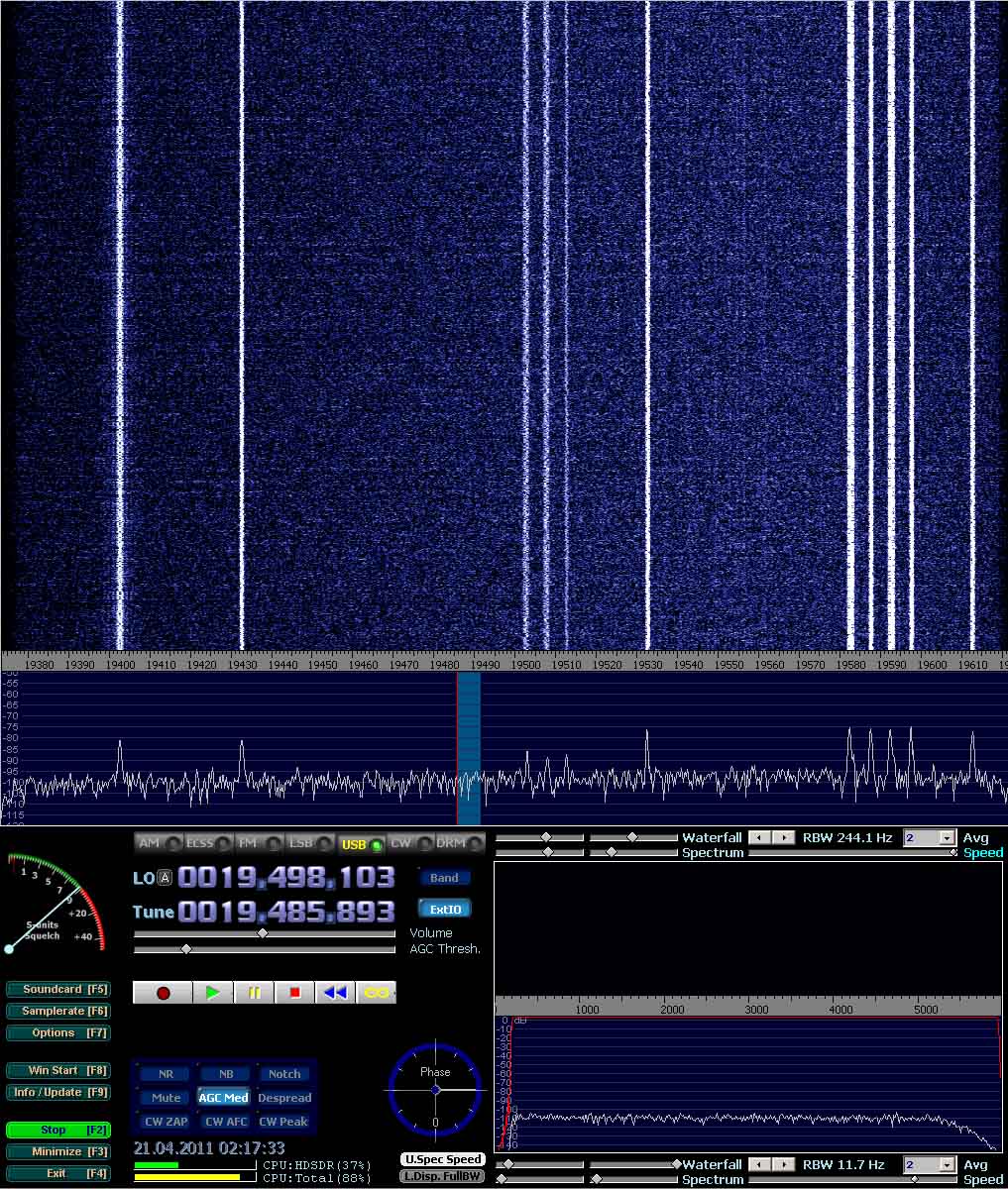Click the Options [F7] button
Screen dimensions: 1008x1189
point(57,1032)
